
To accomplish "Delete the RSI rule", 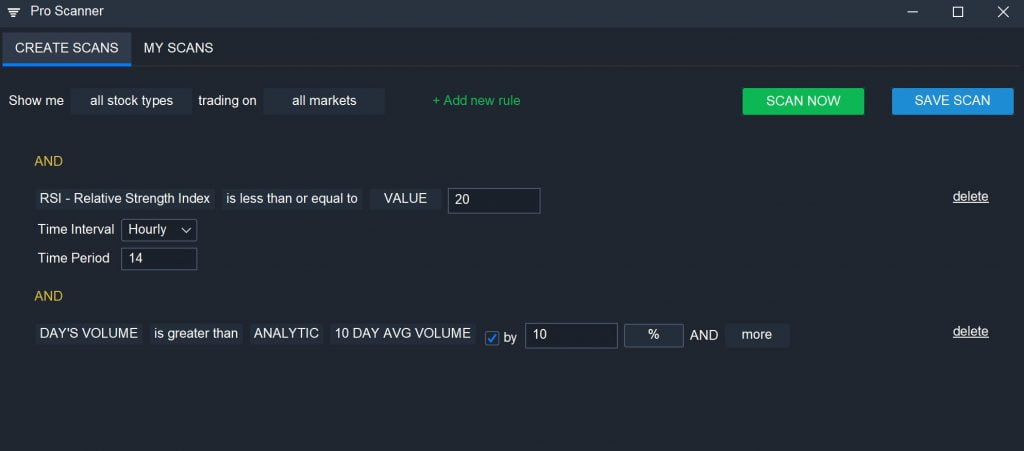I will click(970, 196).
